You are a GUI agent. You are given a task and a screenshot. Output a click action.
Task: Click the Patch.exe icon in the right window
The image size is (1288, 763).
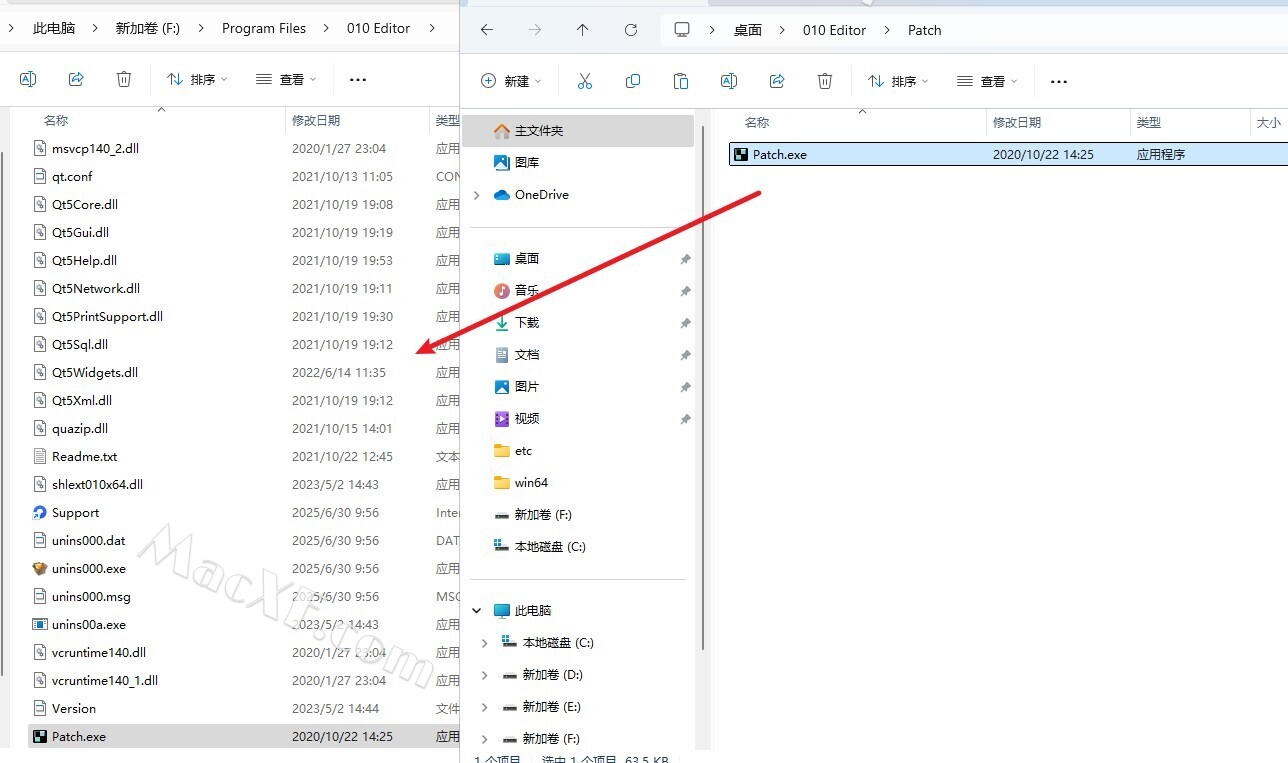click(741, 154)
